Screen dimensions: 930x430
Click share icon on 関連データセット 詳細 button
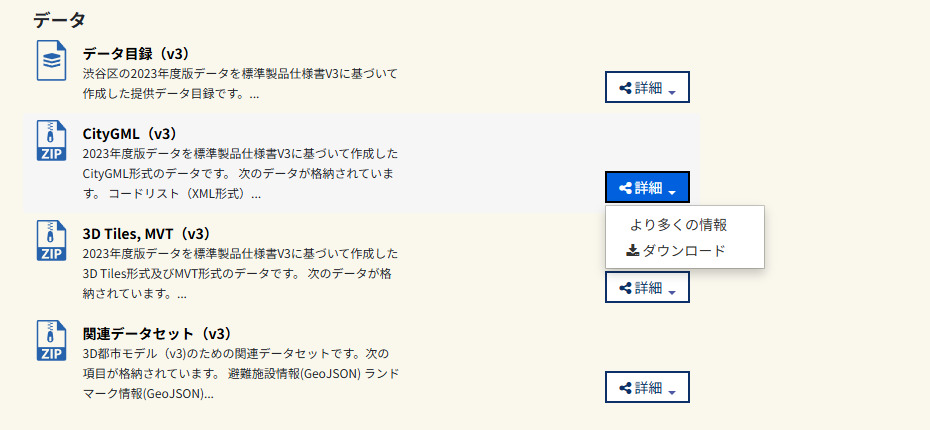(625, 388)
